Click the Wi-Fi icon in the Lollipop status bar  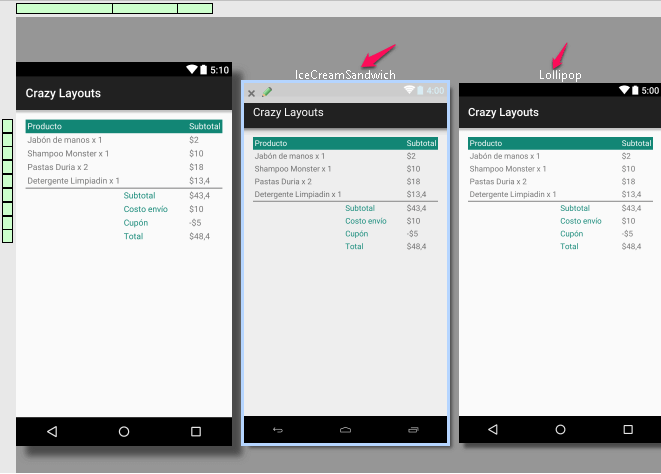pyautogui.click(x=624, y=89)
